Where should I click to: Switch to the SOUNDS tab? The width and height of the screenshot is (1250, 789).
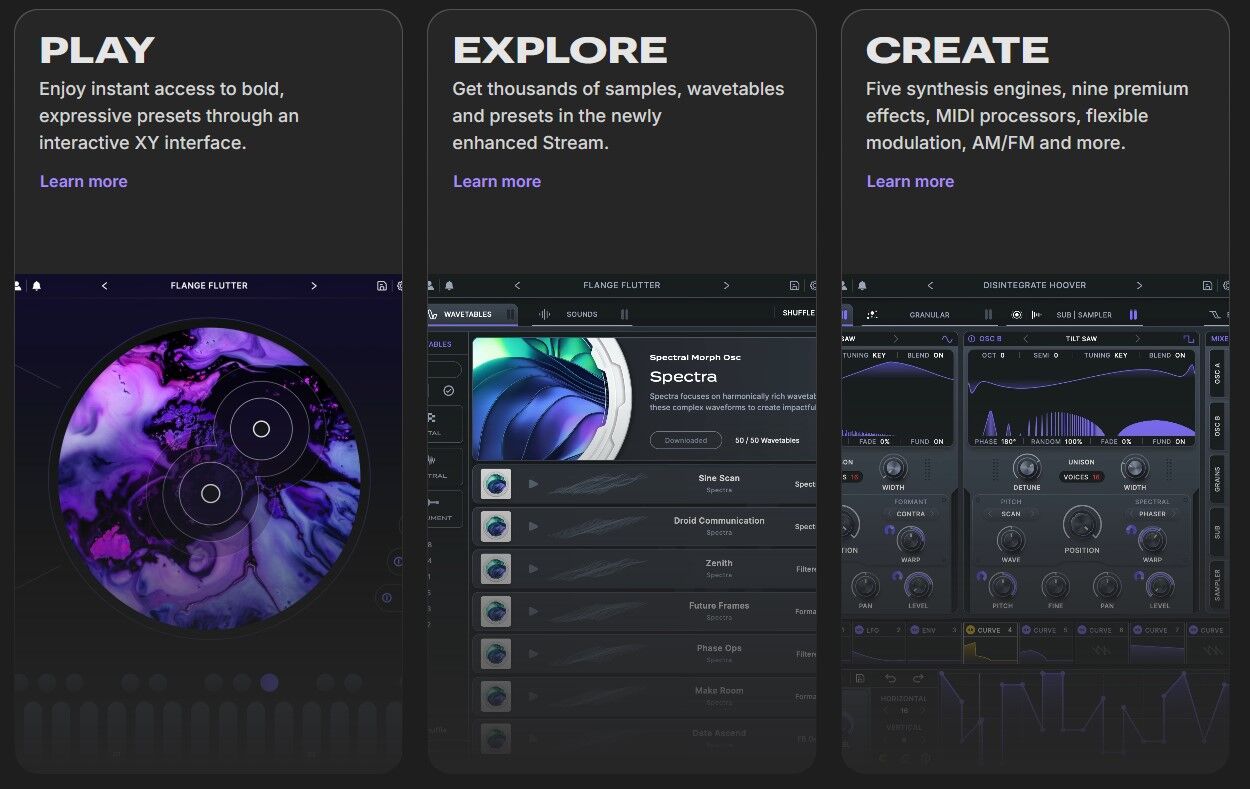582,314
